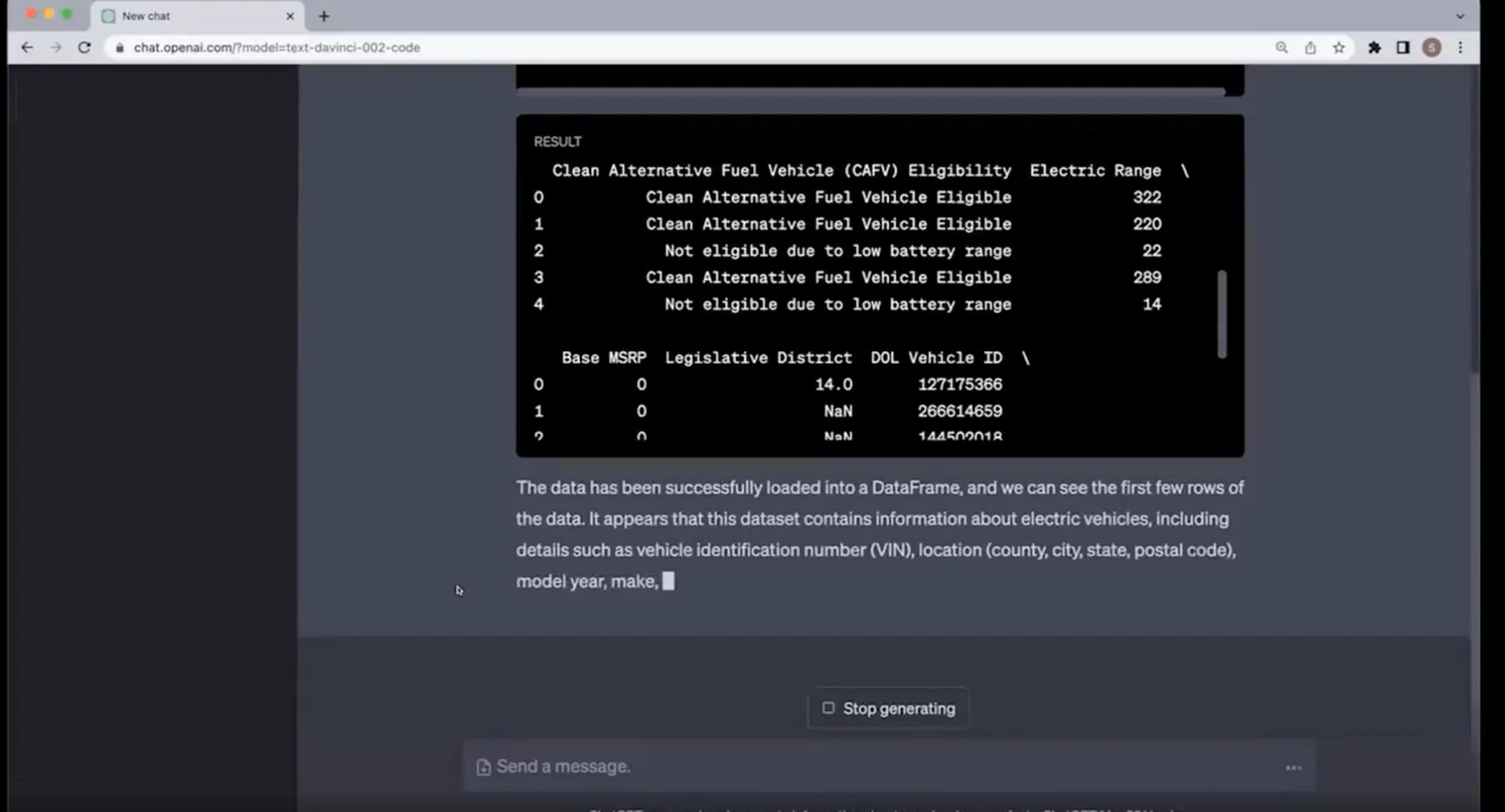
Task: Click the browser forward arrow
Action: [x=56, y=47]
